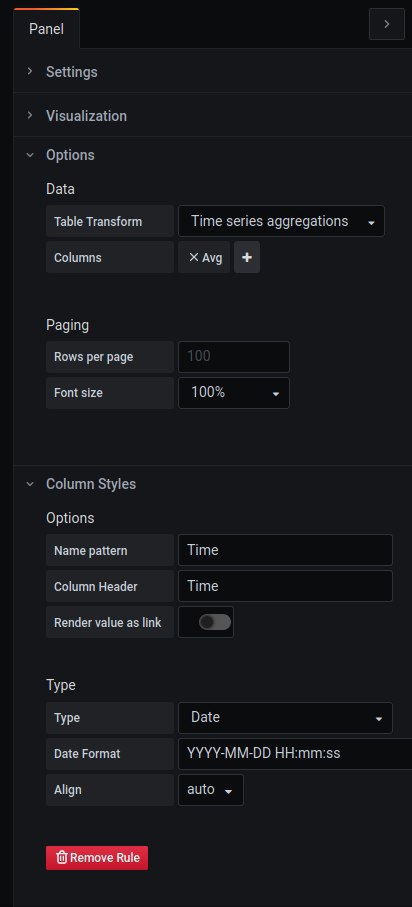The image size is (412, 907).
Task: Open the Align auto dropdown
Action: pyautogui.click(x=211, y=790)
